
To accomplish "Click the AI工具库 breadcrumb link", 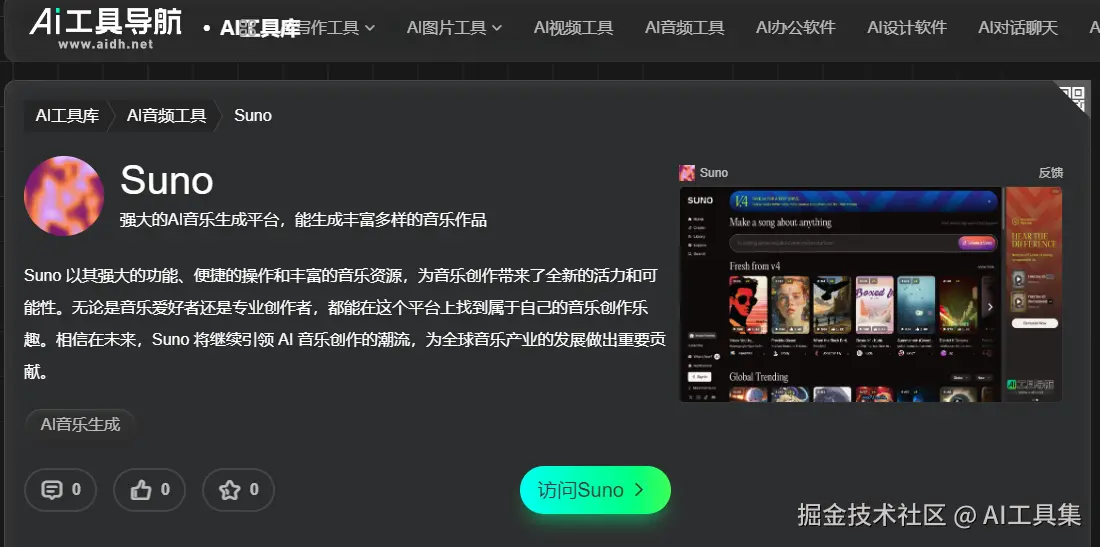I will click(67, 116).
